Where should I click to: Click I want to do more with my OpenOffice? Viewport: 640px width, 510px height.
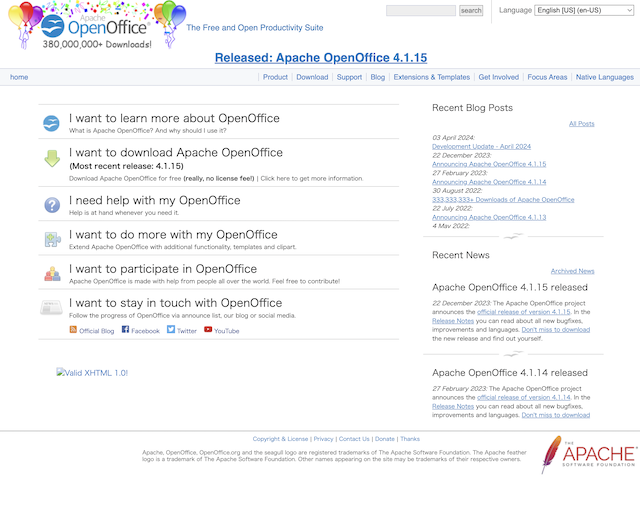(173, 235)
